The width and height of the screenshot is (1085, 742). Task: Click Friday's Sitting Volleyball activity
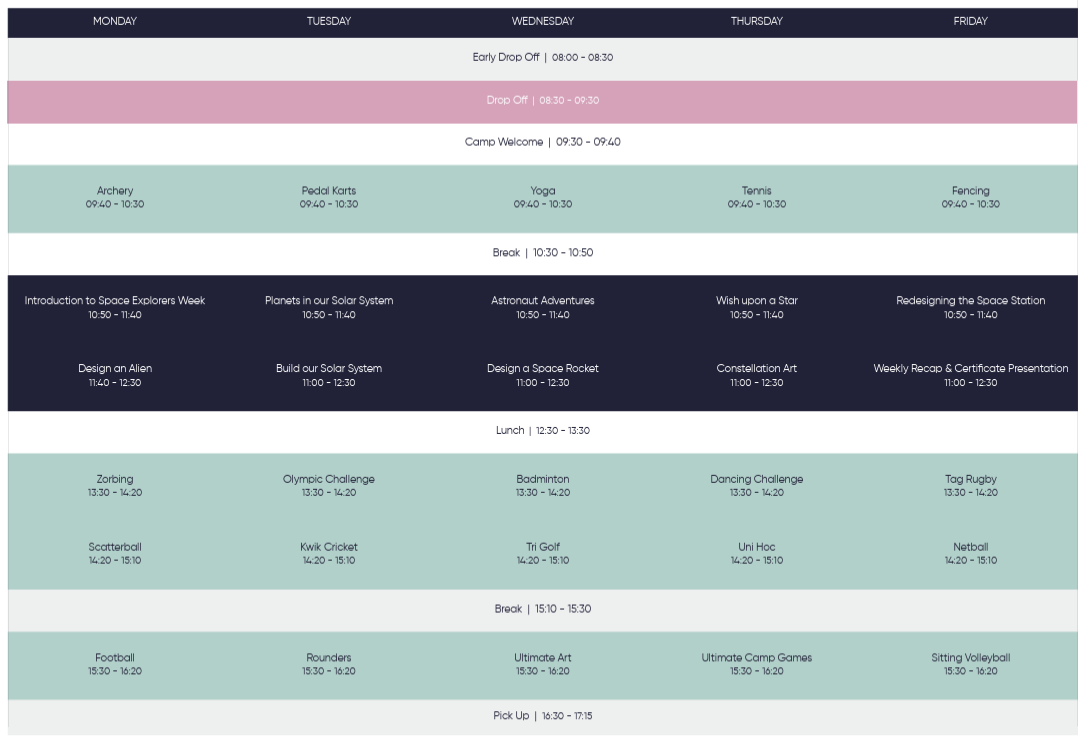pos(970,664)
